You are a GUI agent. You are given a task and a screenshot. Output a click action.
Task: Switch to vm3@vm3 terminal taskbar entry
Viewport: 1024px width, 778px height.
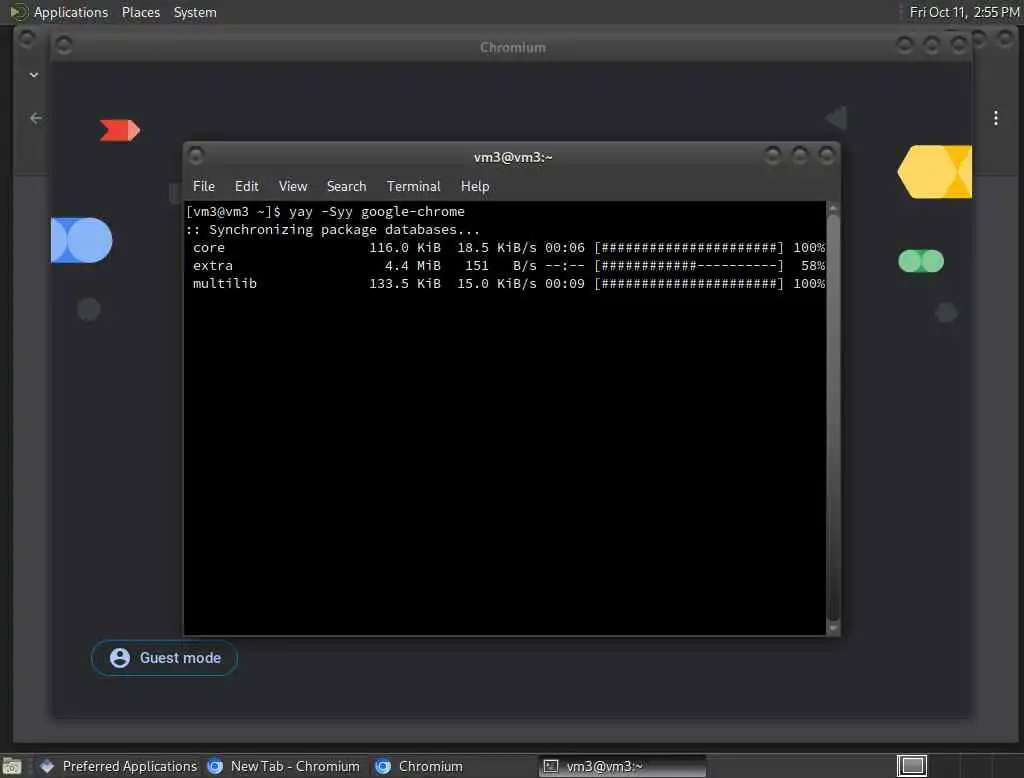point(622,766)
